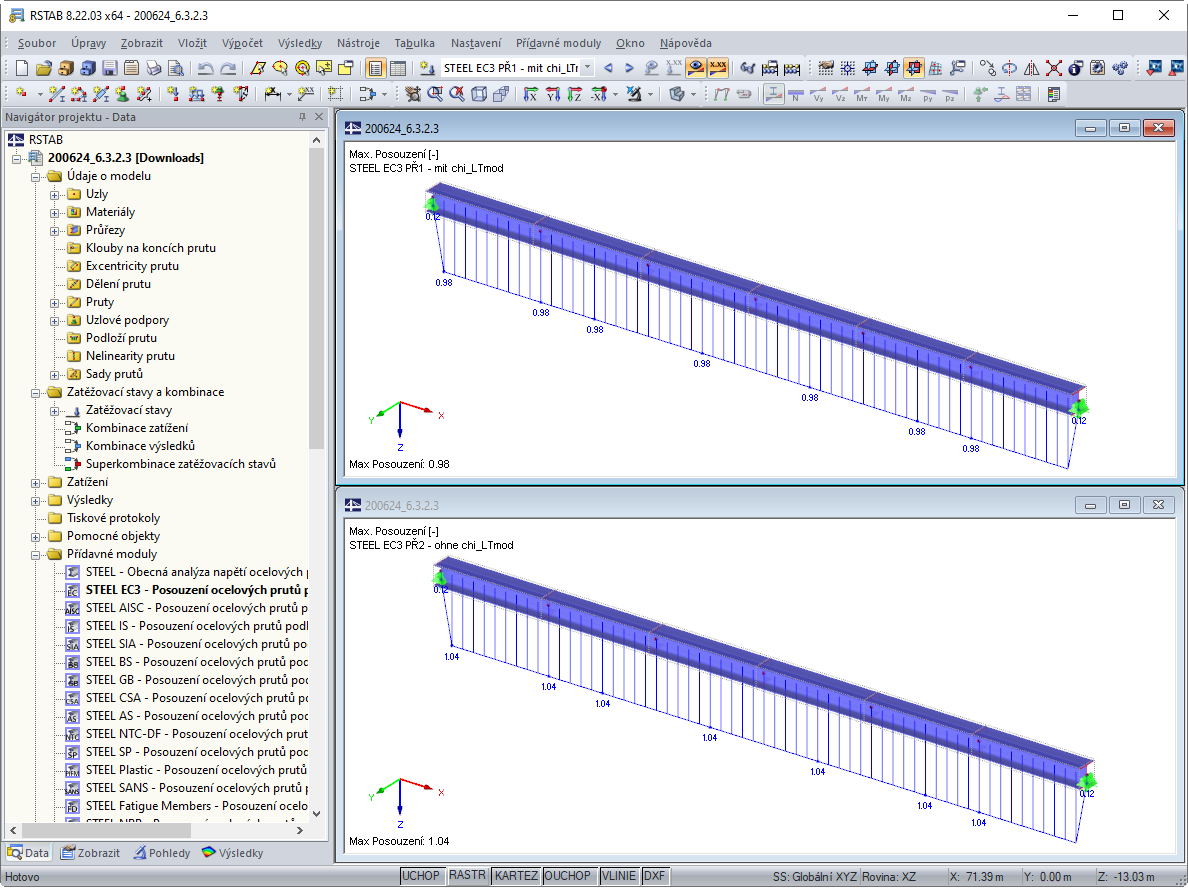Pin the project navigator panel
Viewport: 1188px width, 891px height.
[302, 117]
